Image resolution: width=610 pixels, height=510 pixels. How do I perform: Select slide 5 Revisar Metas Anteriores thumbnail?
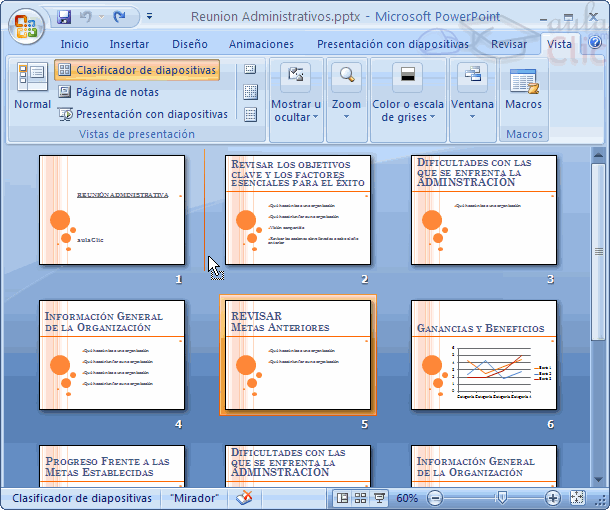[298, 355]
